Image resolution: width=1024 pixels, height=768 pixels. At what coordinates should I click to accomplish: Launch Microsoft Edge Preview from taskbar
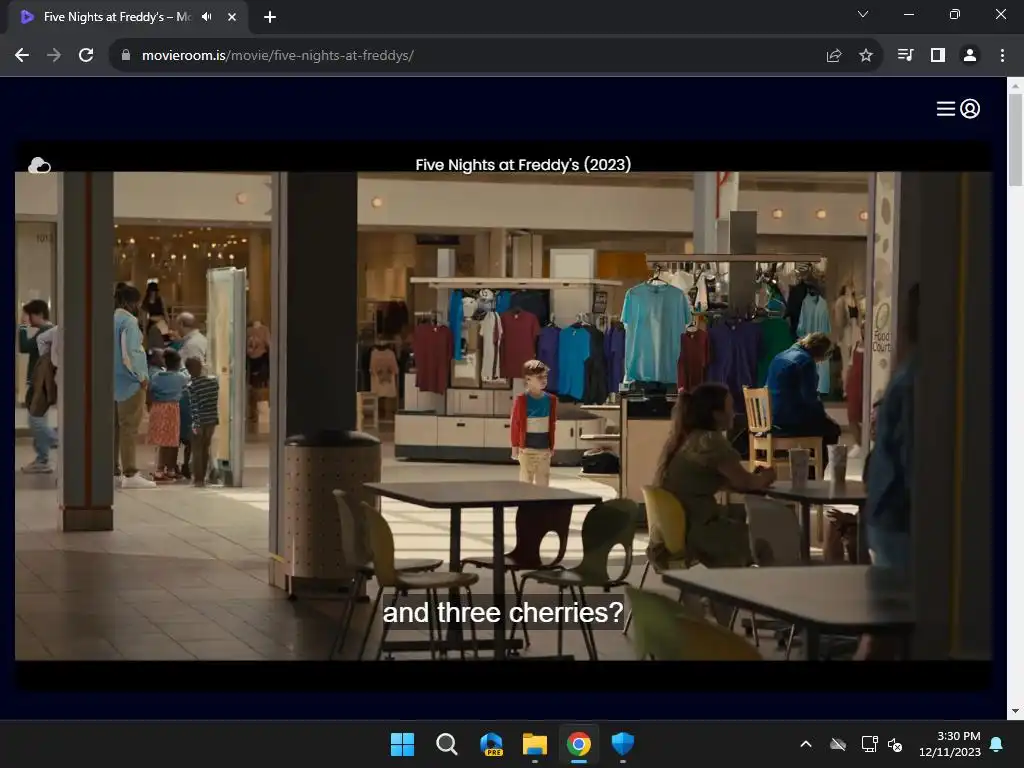point(491,744)
